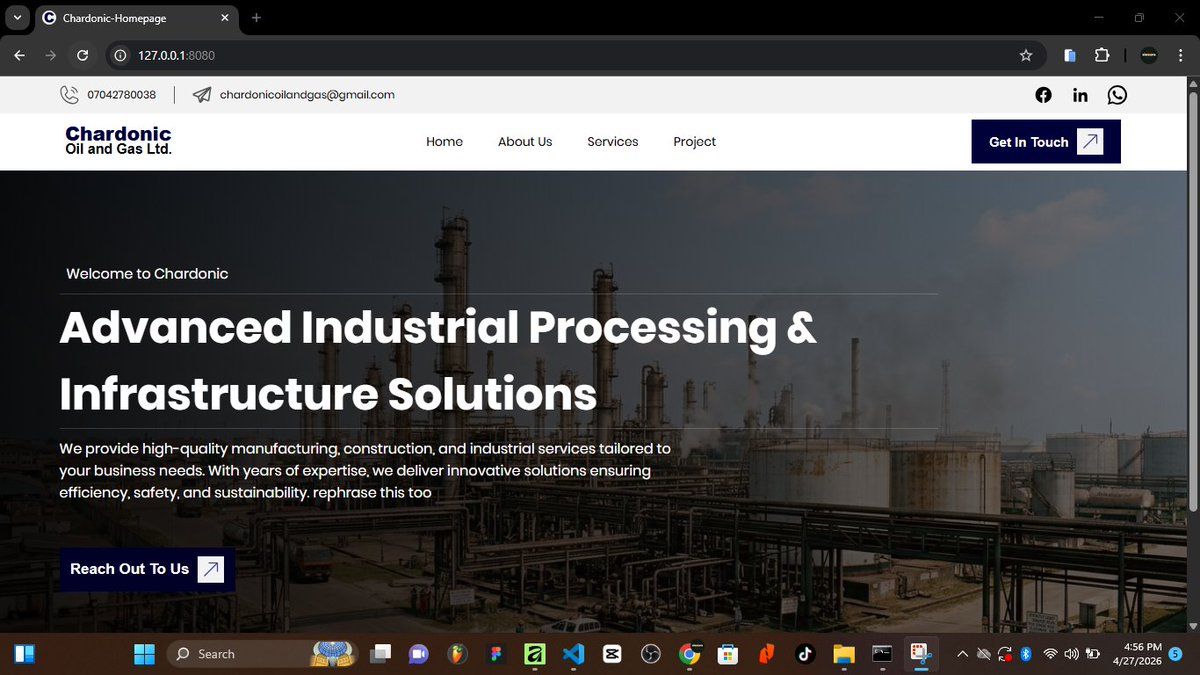Open the WhatsApp social link
1200x675 pixels.
1117,95
